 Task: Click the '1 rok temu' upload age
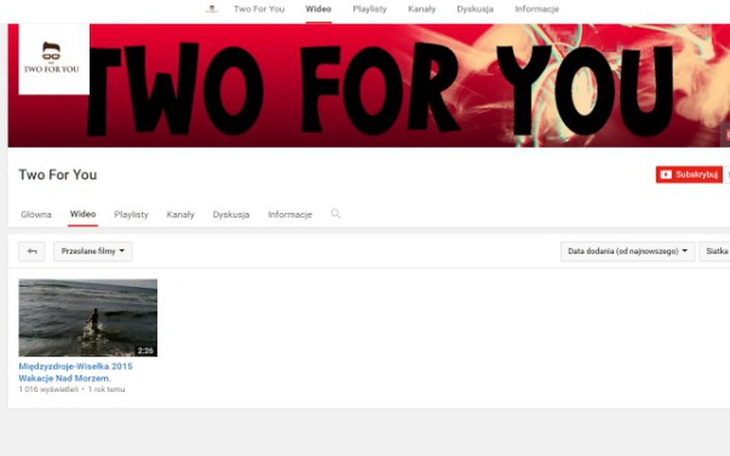pos(107,389)
